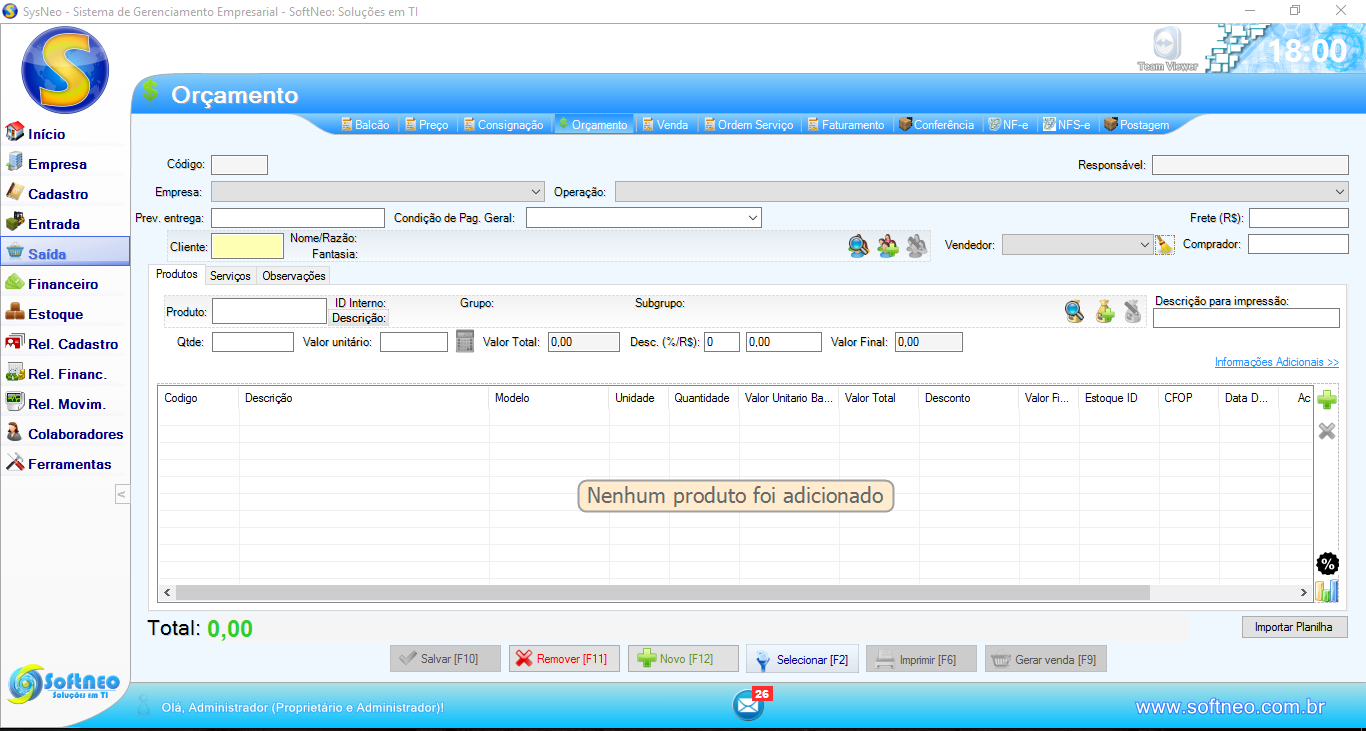Click the client search magnifier icon
Image resolution: width=1366 pixels, height=731 pixels.
[x=858, y=246]
